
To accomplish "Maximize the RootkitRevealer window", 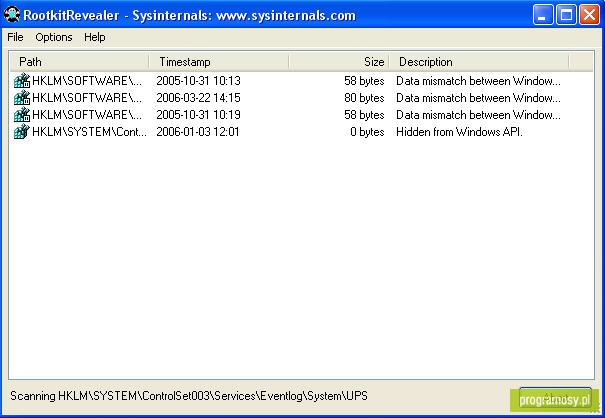I will coord(566,15).
